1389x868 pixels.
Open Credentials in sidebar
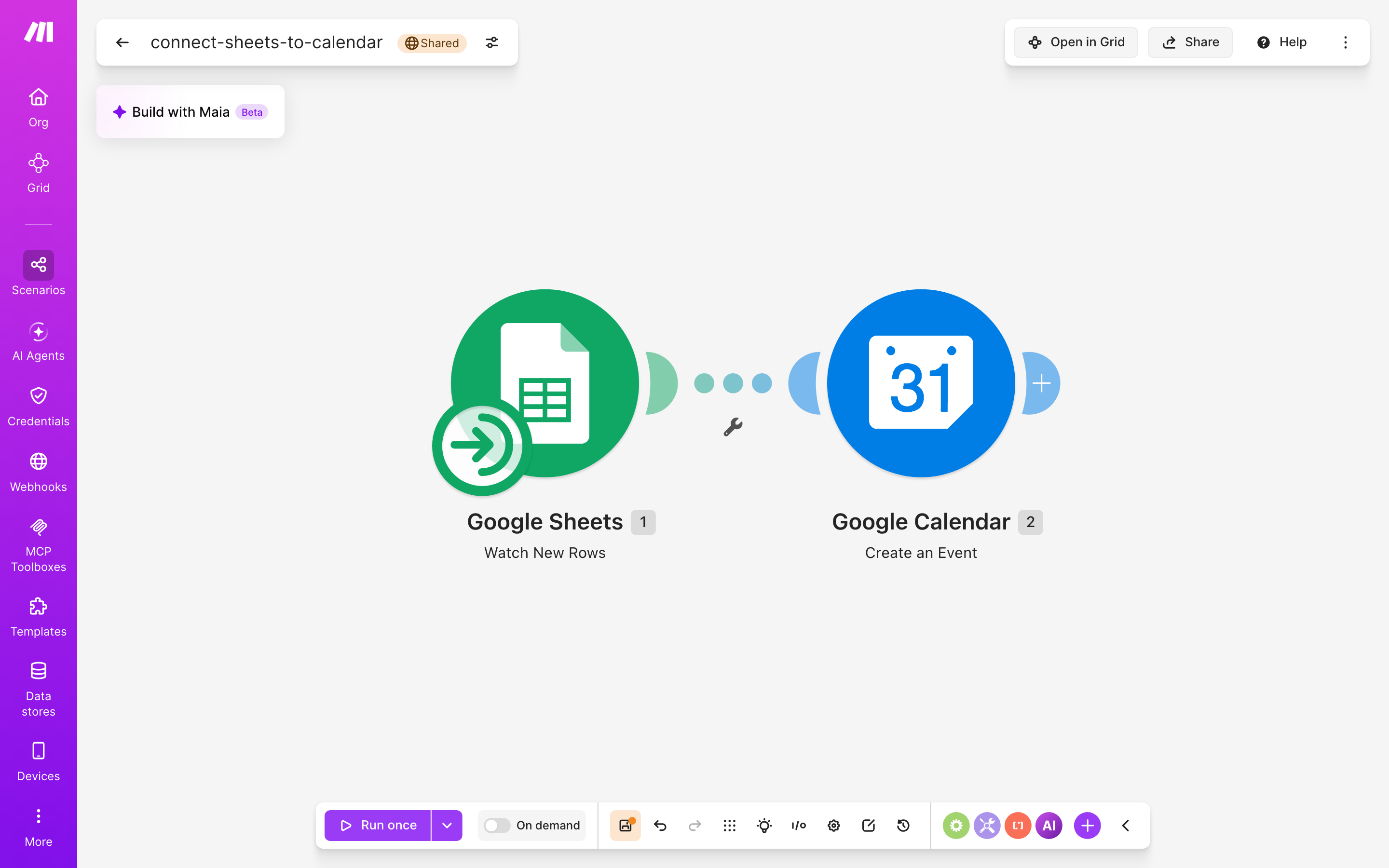pyautogui.click(x=39, y=407)
